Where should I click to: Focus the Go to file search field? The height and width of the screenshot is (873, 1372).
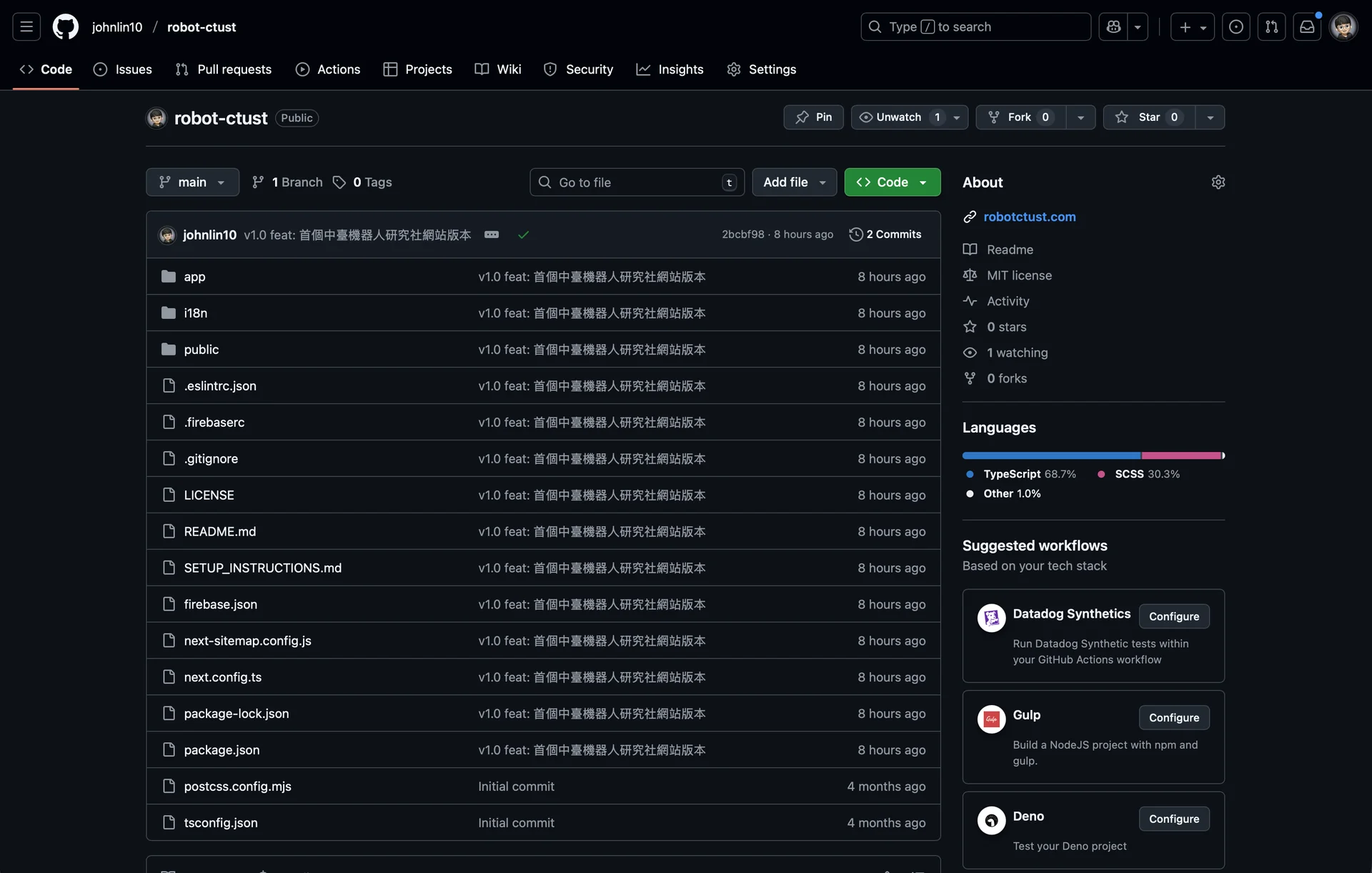click(637, 182)
